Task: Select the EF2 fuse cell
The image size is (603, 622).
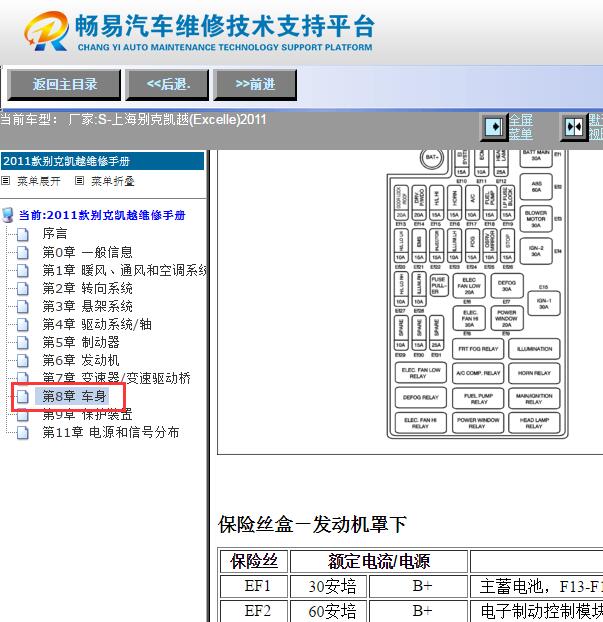Action: click(x=254, y=611)
